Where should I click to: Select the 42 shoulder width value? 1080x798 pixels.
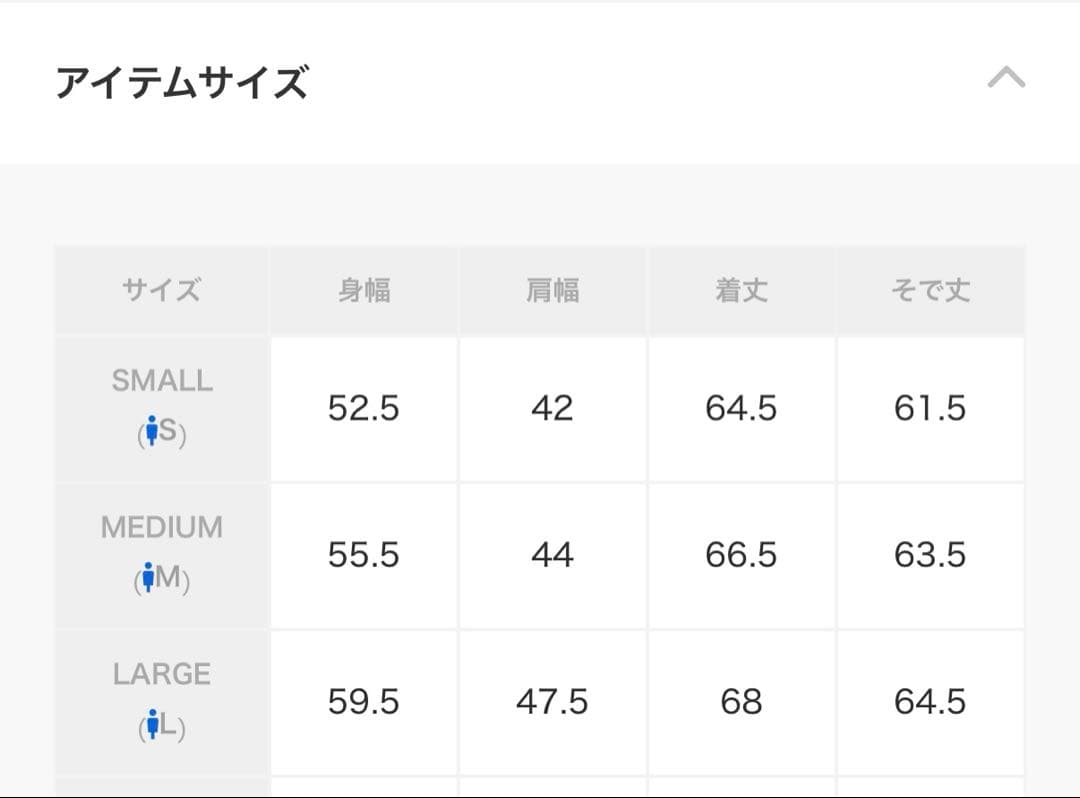[552, 409]
